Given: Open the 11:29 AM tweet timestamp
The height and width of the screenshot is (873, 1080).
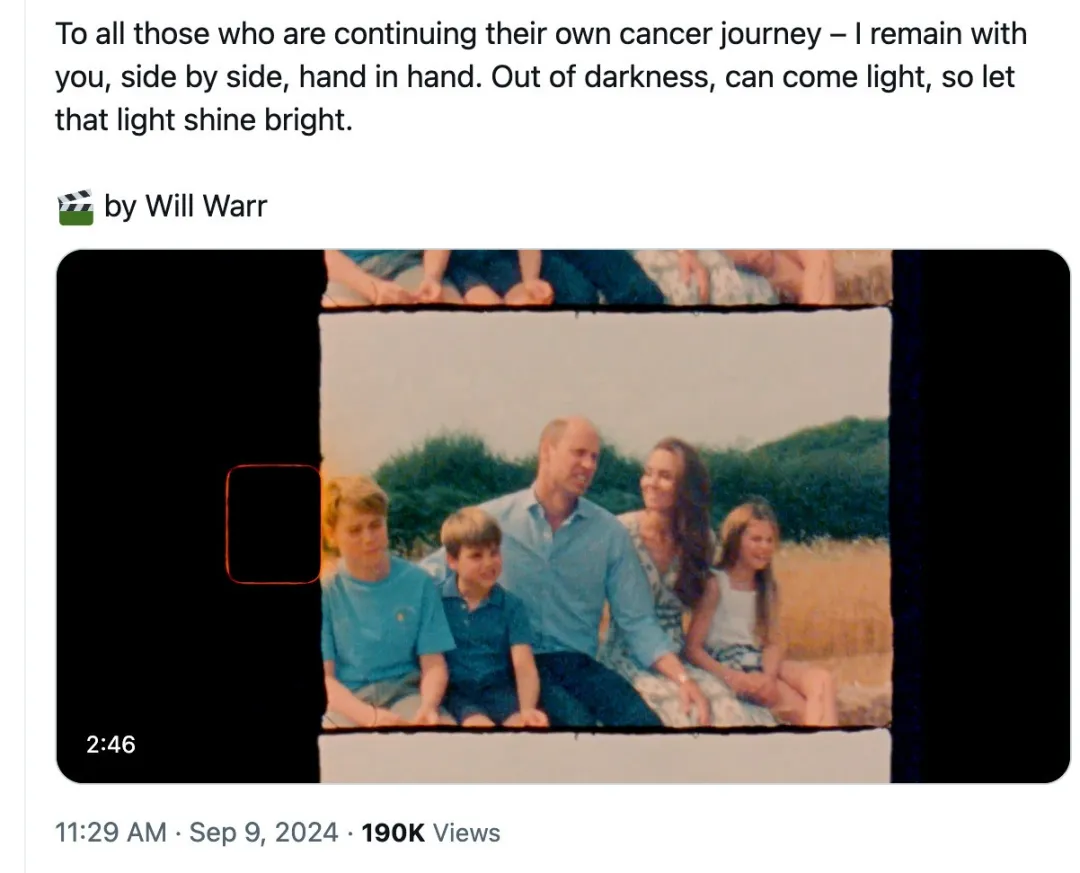Looking at the screenshot, I should coord(110,832).
